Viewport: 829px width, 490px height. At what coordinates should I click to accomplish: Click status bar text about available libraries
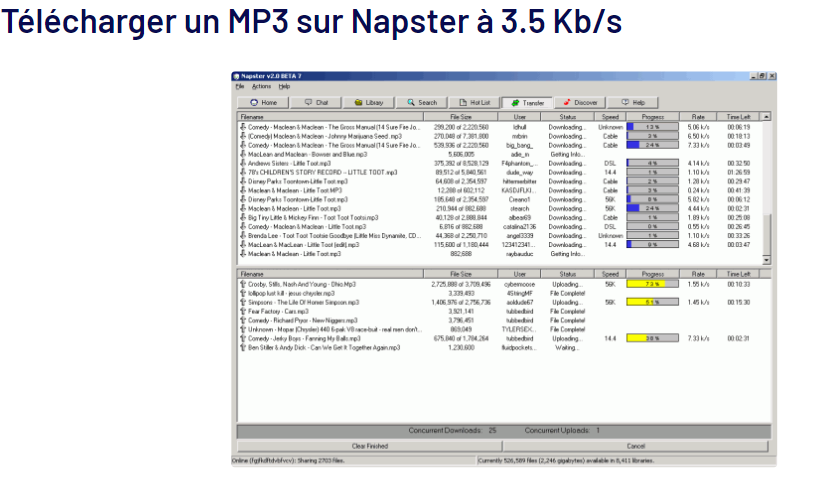pyautogui.click(x=566, y=461)
